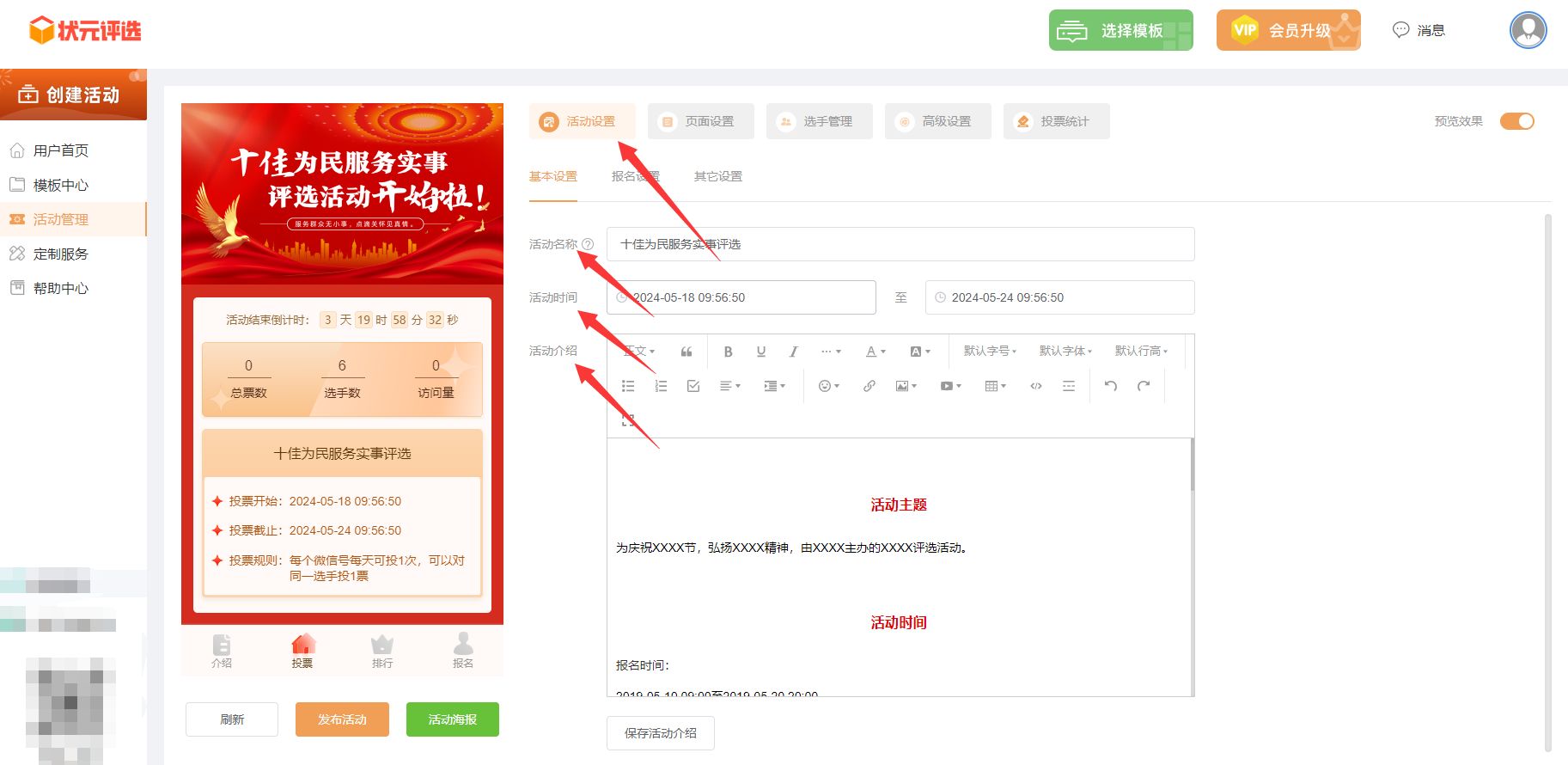1568x765 pixels.
Task: Open the 其它设置 sub-tab
Action: 717,176
